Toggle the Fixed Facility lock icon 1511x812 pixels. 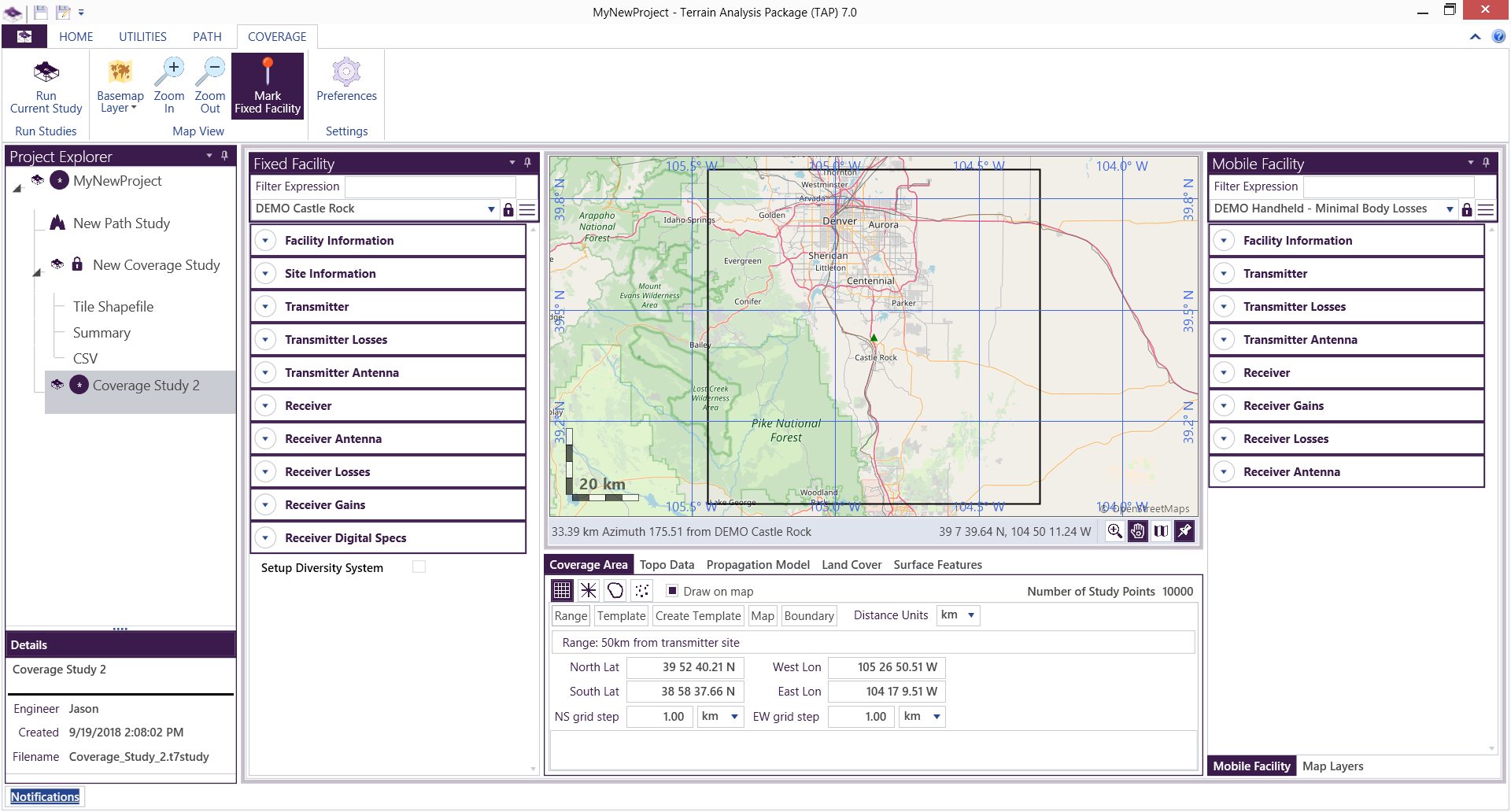508,209
